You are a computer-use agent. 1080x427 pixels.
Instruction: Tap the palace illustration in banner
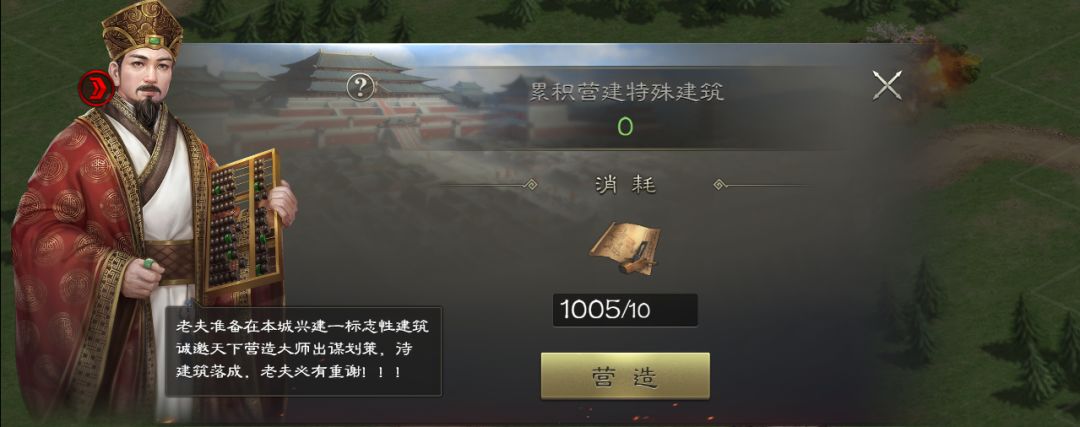tap(351, 96)
